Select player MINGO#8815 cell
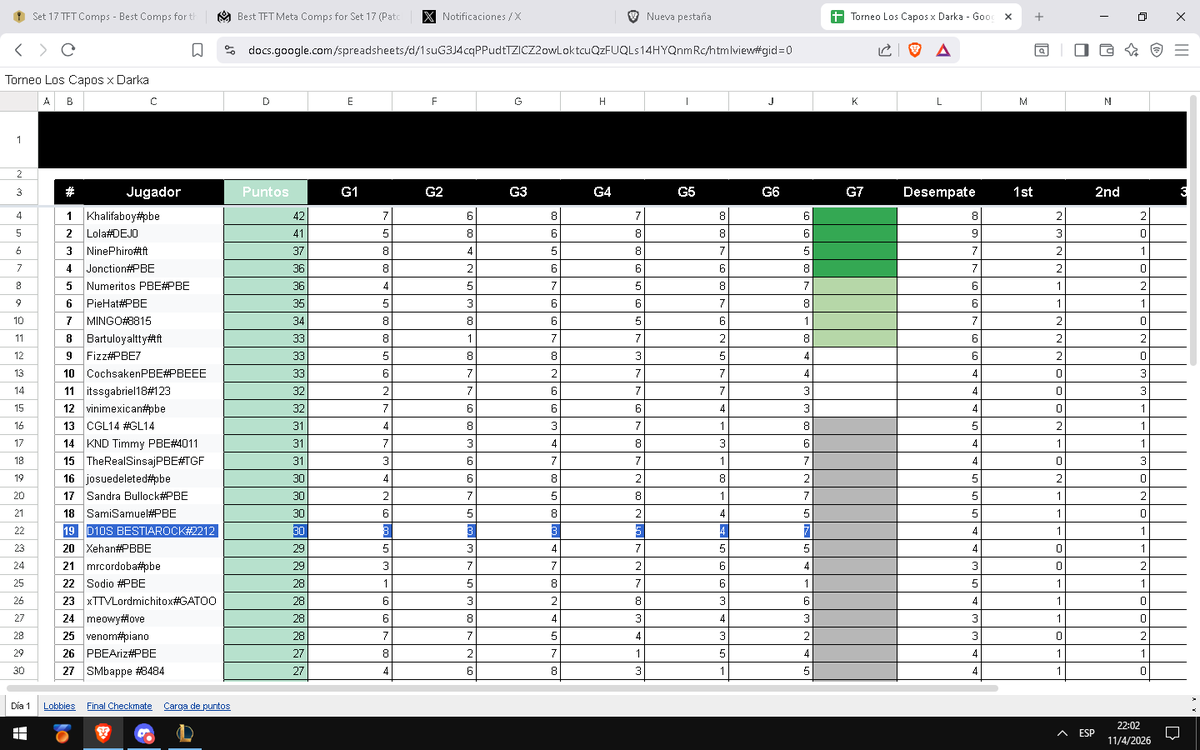Image resolution: width=1200 pixels, height=750 pixels. (153, 321)
